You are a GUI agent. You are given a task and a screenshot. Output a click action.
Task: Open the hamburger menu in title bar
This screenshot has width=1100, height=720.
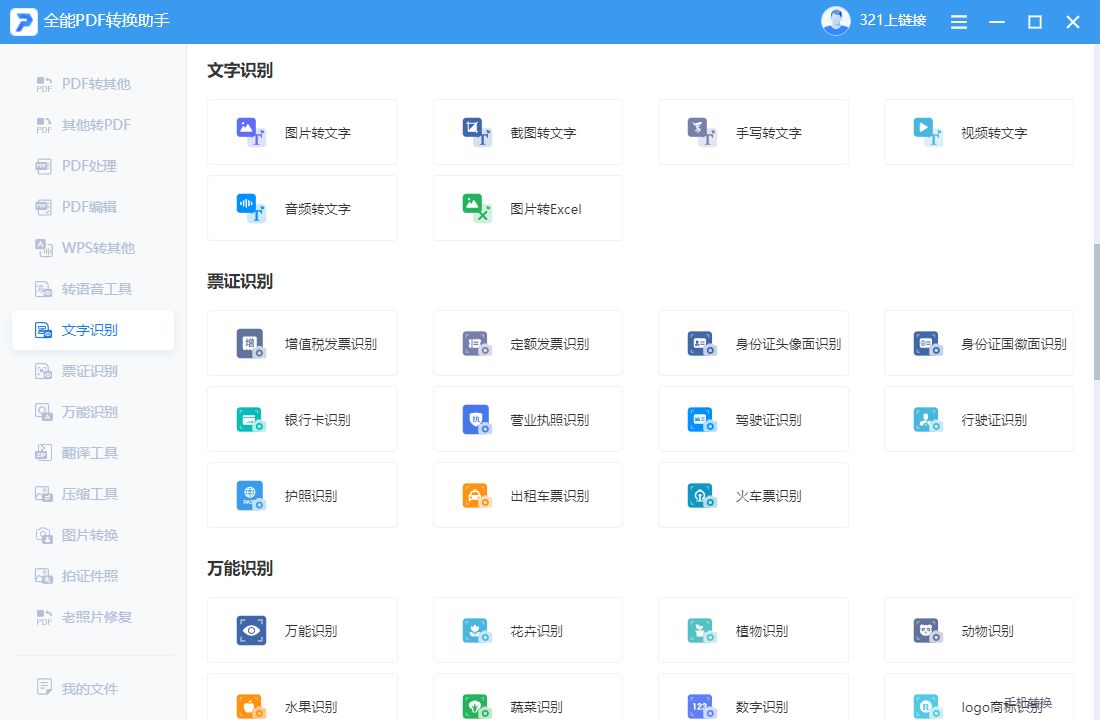click(x=958, y=21)
